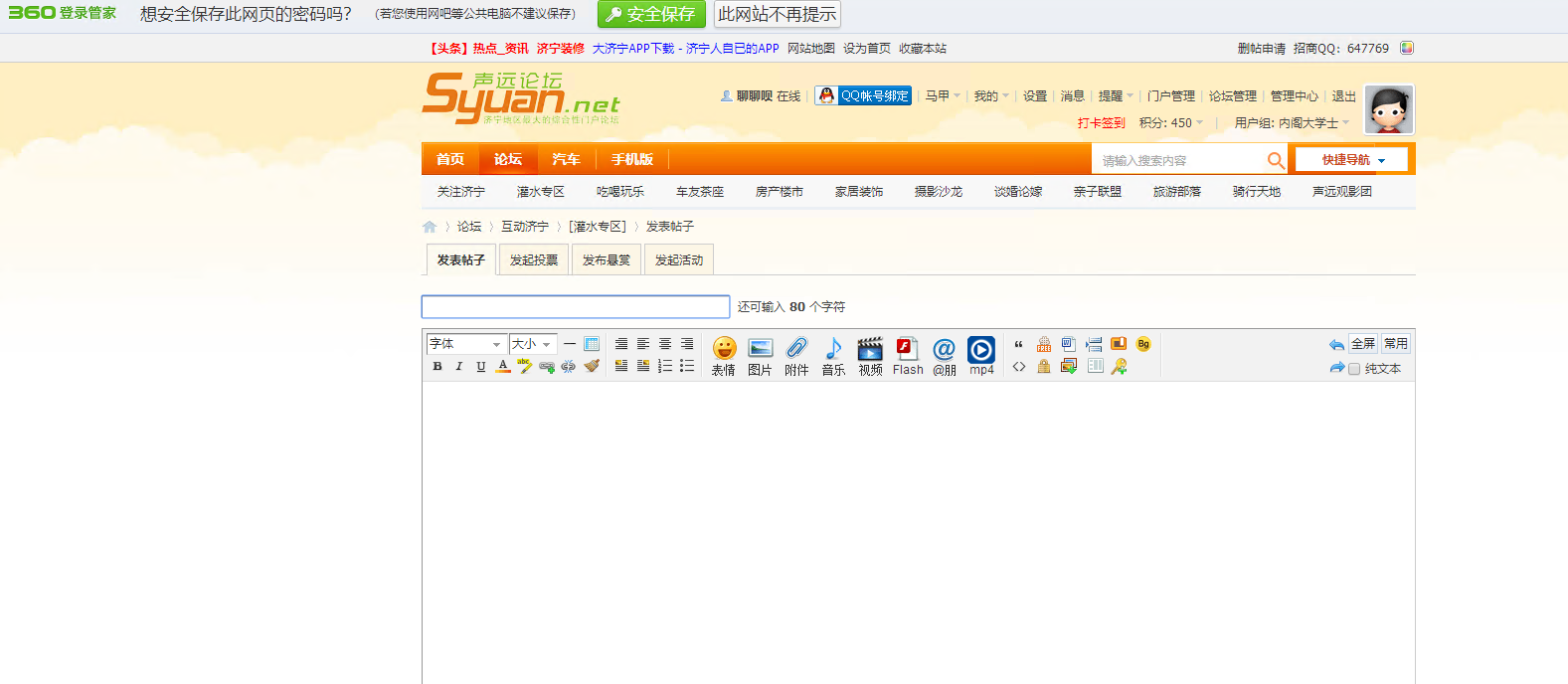Open the abc text highlight color tool
This screenshot has width=1568, height=684.
pyautogui.click(x=525, y=366)
